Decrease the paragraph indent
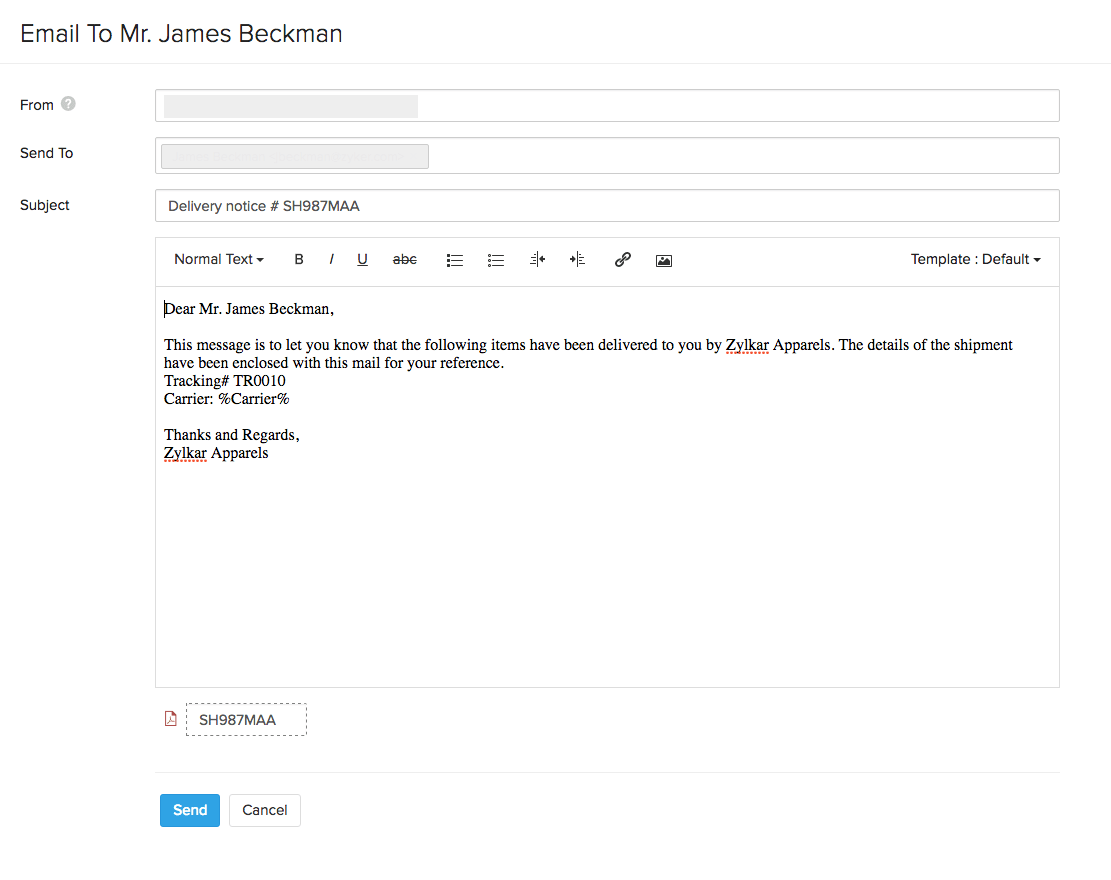Image resolution: width=1111 pixels, height=880 pixels. 537,260
